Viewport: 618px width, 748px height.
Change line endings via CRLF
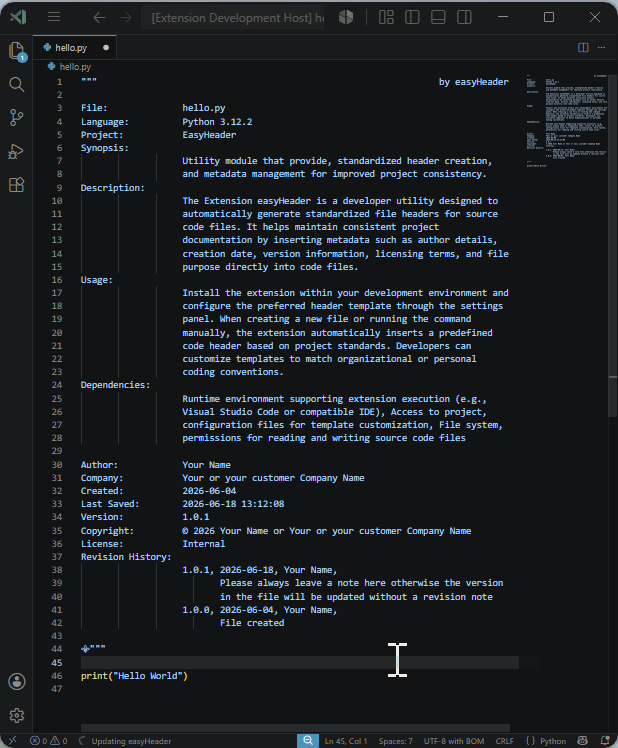click(504, 741)
